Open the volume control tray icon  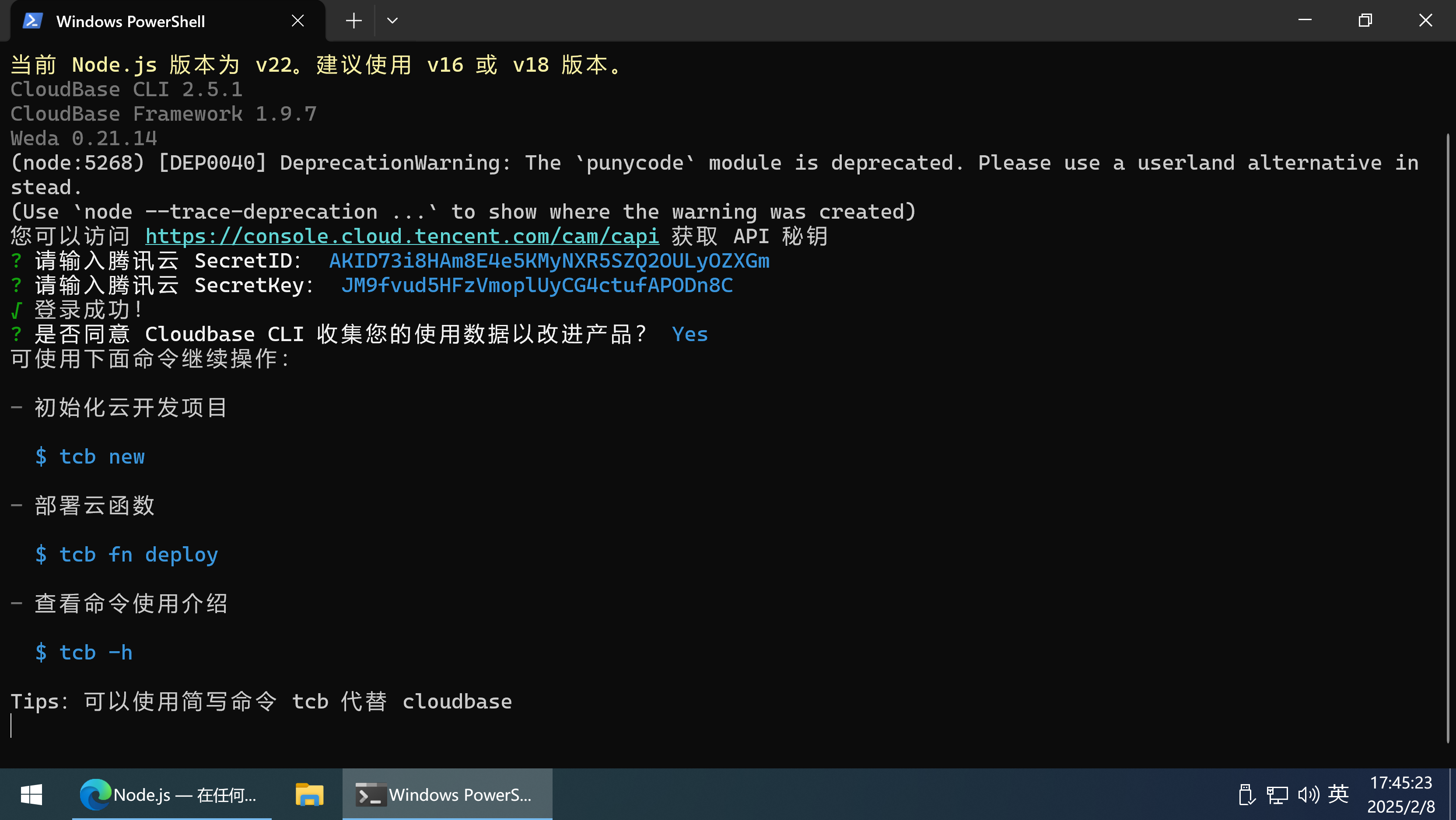(1308, 795)
